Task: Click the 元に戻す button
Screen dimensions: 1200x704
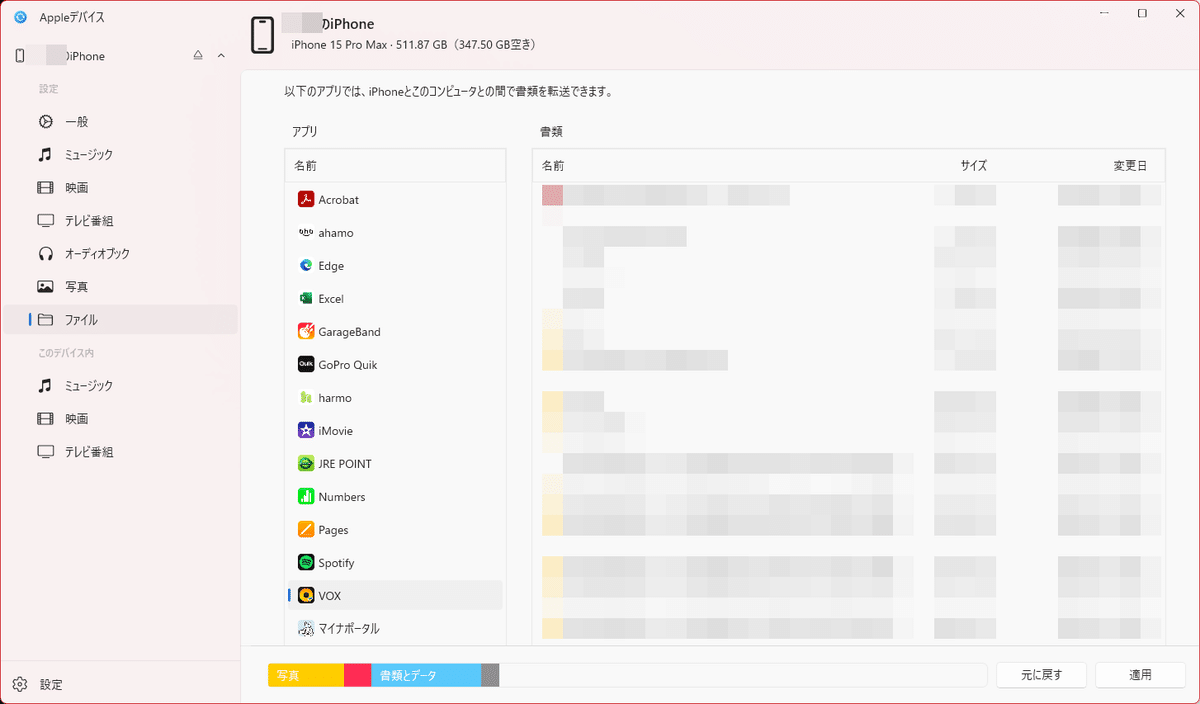Action: [x=1041, y=674]
